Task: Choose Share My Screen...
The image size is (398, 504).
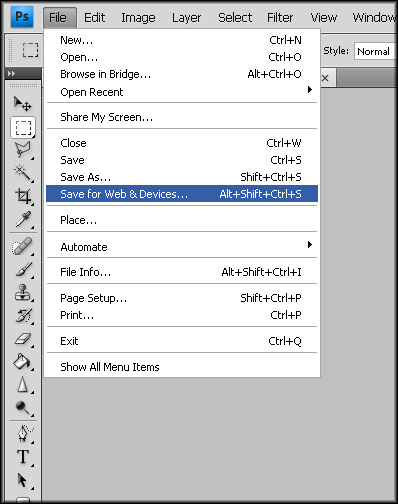Action: coord(182,117)
